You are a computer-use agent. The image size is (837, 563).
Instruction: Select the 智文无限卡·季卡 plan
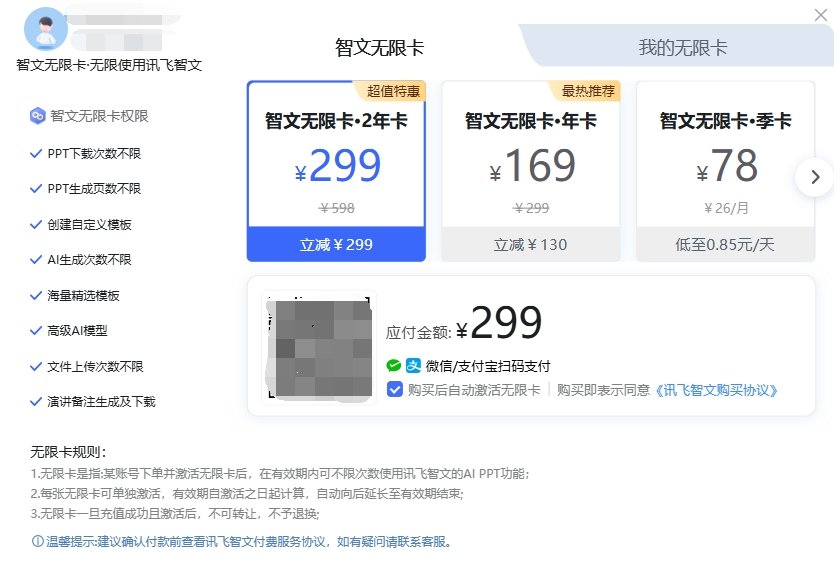(725, 171)
